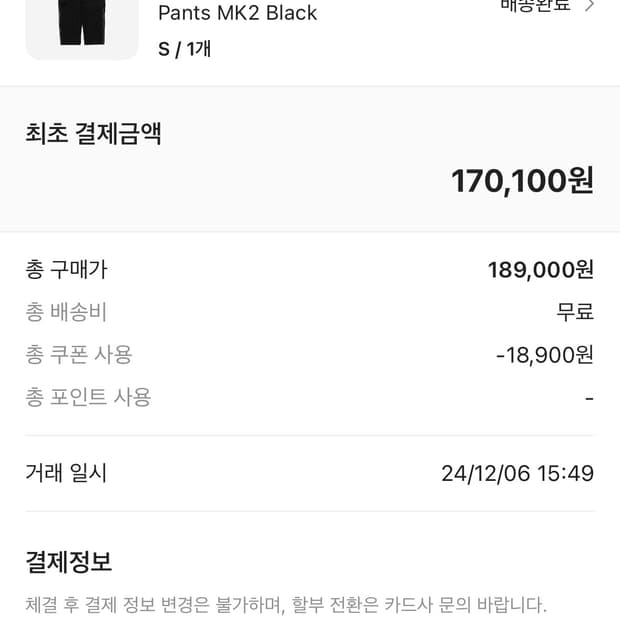Tap the 무료 shipping fee value
The height and width of the screenshot is (620, 620).
click(575, 312)
